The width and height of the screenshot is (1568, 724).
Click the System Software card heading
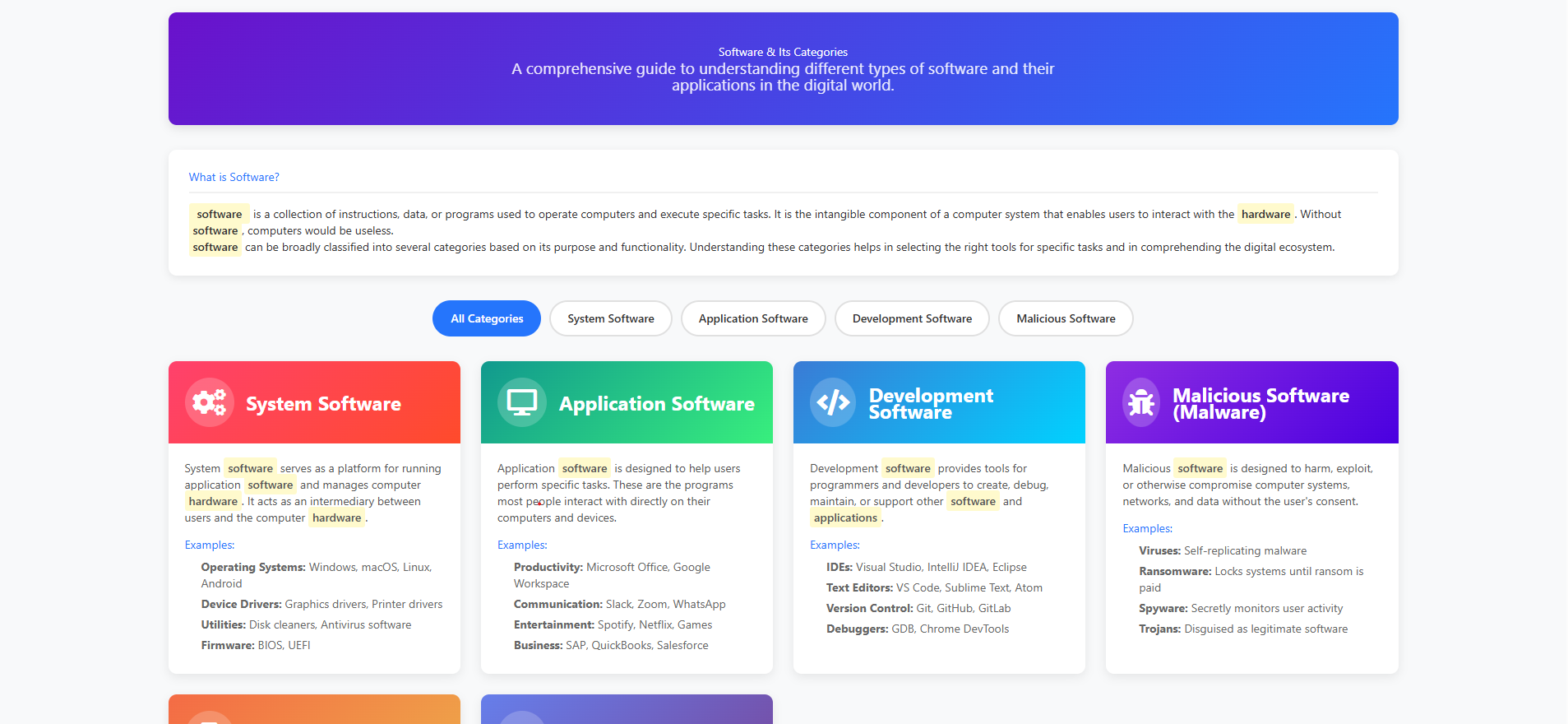pos(323,404)
